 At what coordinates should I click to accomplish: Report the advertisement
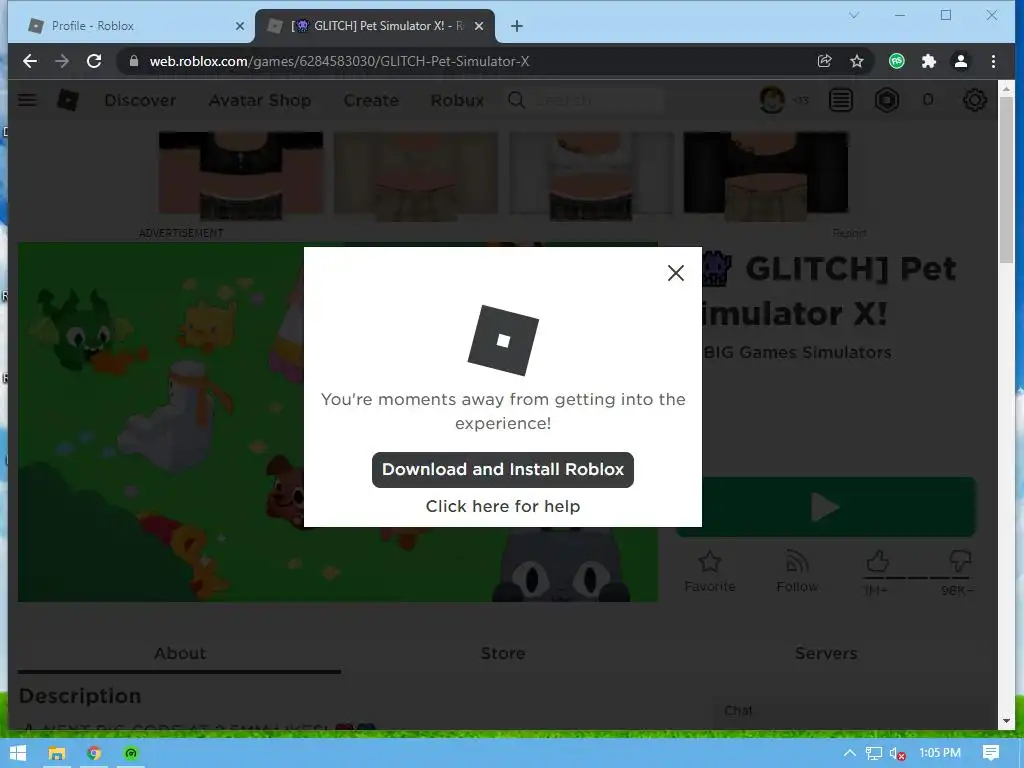tap(849, 233)
